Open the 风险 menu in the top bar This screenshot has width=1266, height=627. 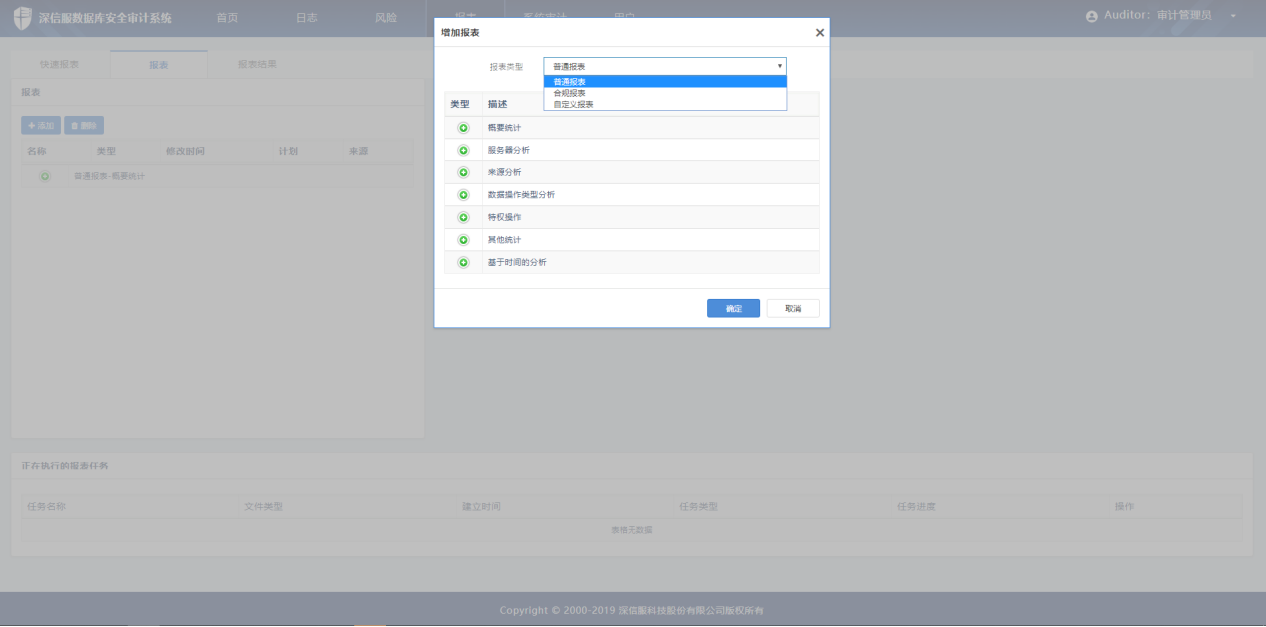pos(385,17)
